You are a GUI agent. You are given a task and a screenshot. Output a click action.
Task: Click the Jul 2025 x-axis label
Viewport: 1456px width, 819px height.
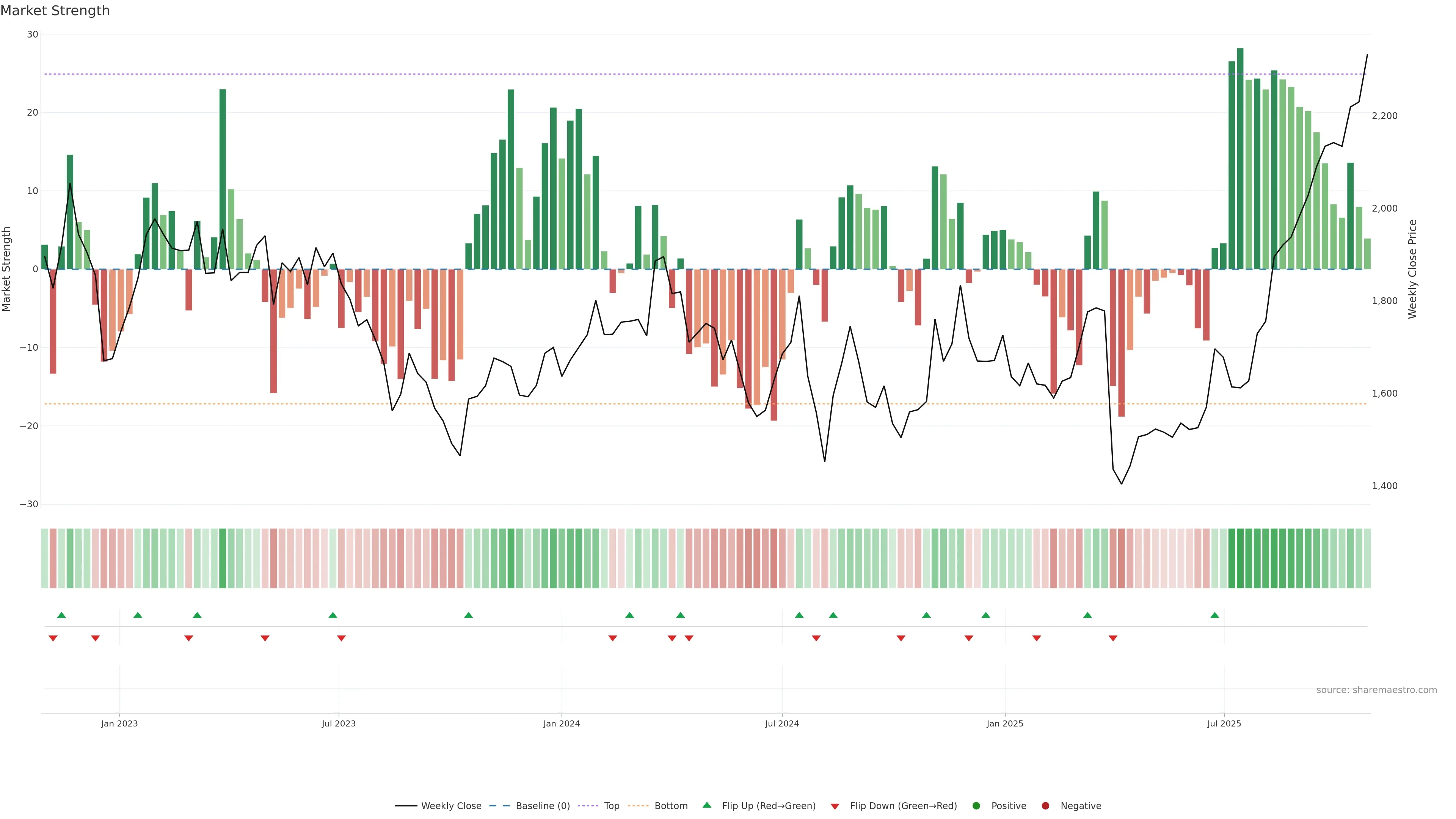[1224, 723]
